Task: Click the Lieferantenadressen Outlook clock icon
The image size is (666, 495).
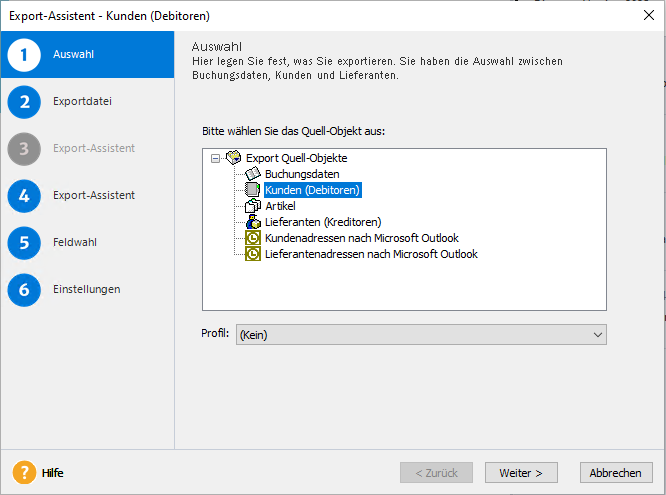Action: tap(253, 254)
